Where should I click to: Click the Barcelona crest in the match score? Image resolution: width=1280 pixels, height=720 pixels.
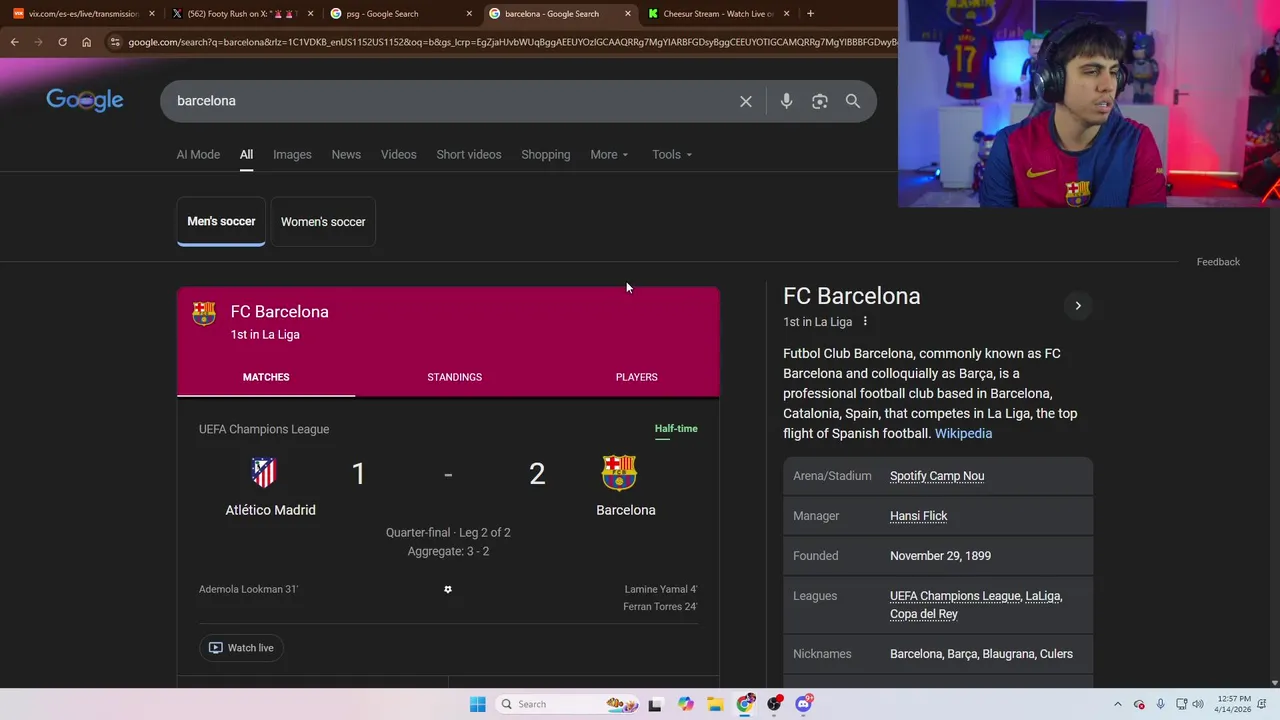(x=619, y=473)
